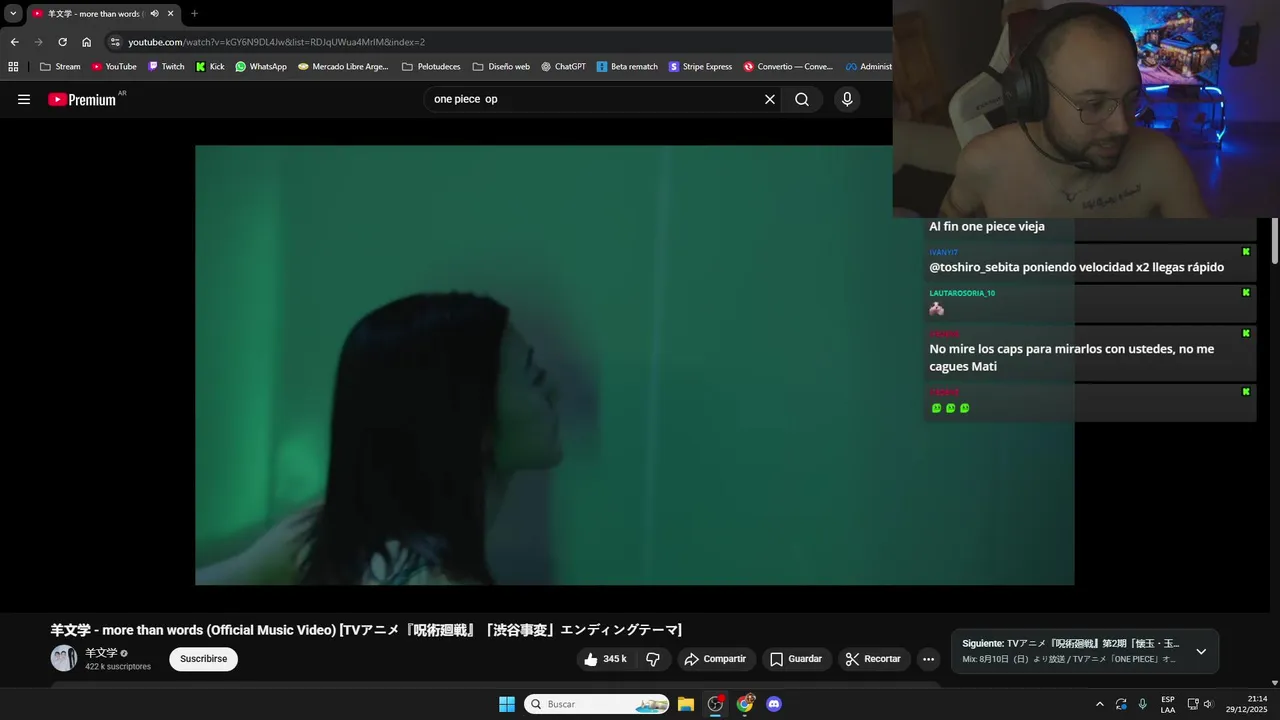Open the tray volume speaker icon
The height and width of the screenshot is (720, 1280).
(1208, 704)
